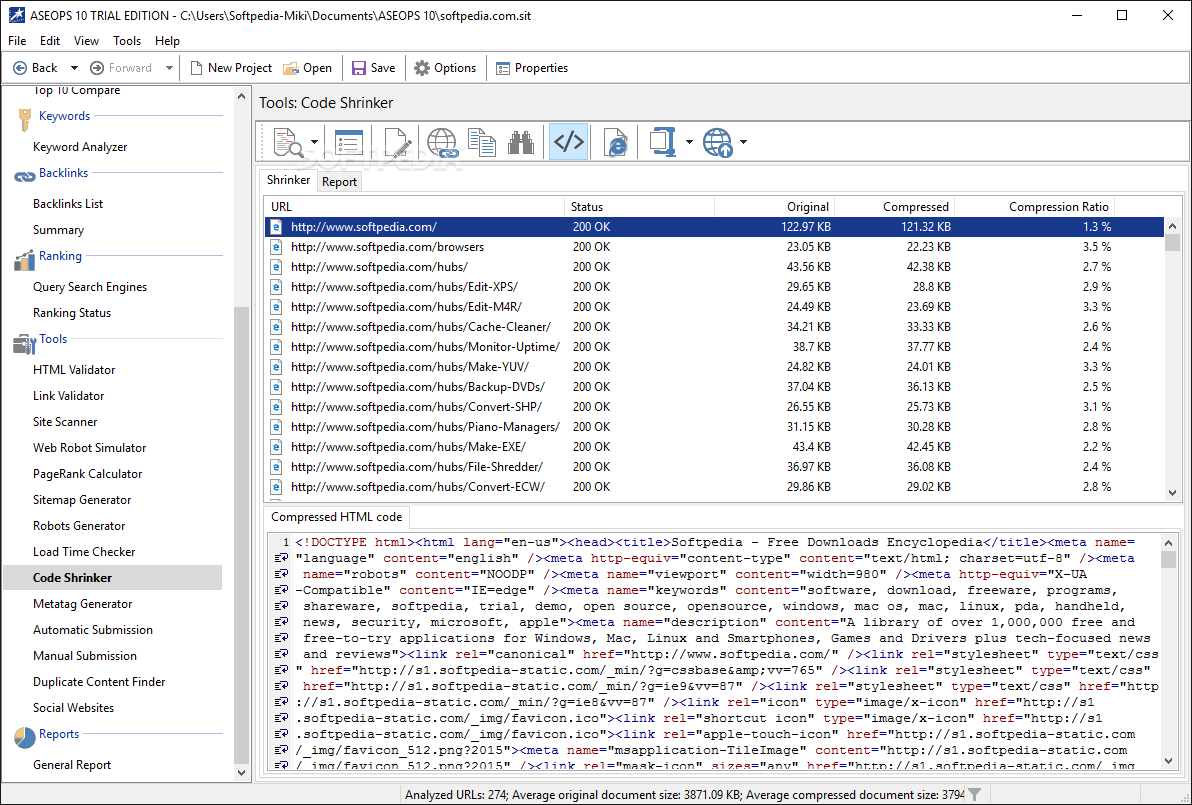This screenshot has height=805, width=1192.
Task: Click the URL list scroll down arrow
Action: click(x=1171, y=493)
